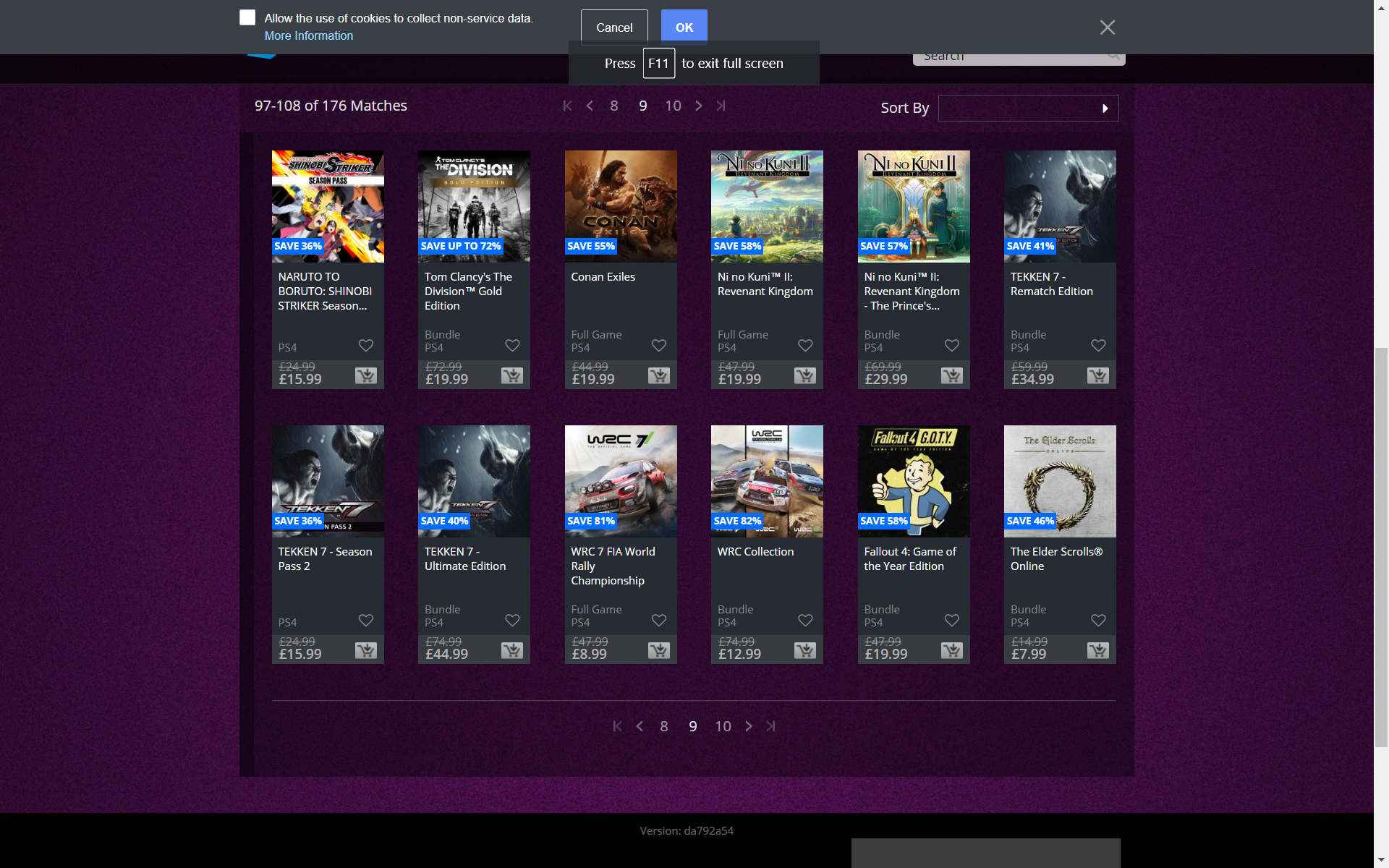This screenshot has height=868, width=1389.
Task: Open Fallout 4 G.O.T.Y. cover thumbnail
Action: click(x=914, y=481)
